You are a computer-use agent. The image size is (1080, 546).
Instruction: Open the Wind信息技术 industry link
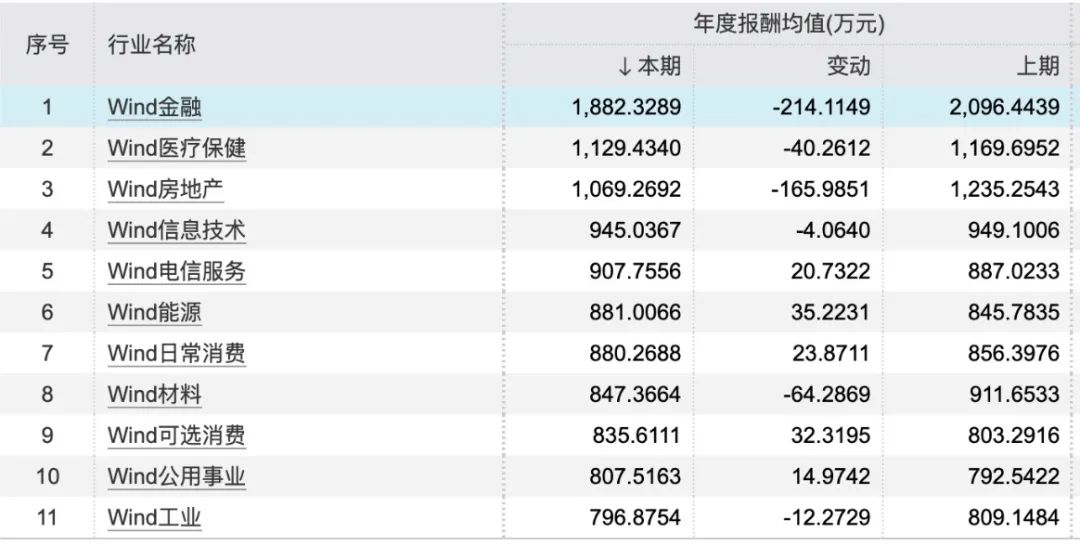[176, 230]
